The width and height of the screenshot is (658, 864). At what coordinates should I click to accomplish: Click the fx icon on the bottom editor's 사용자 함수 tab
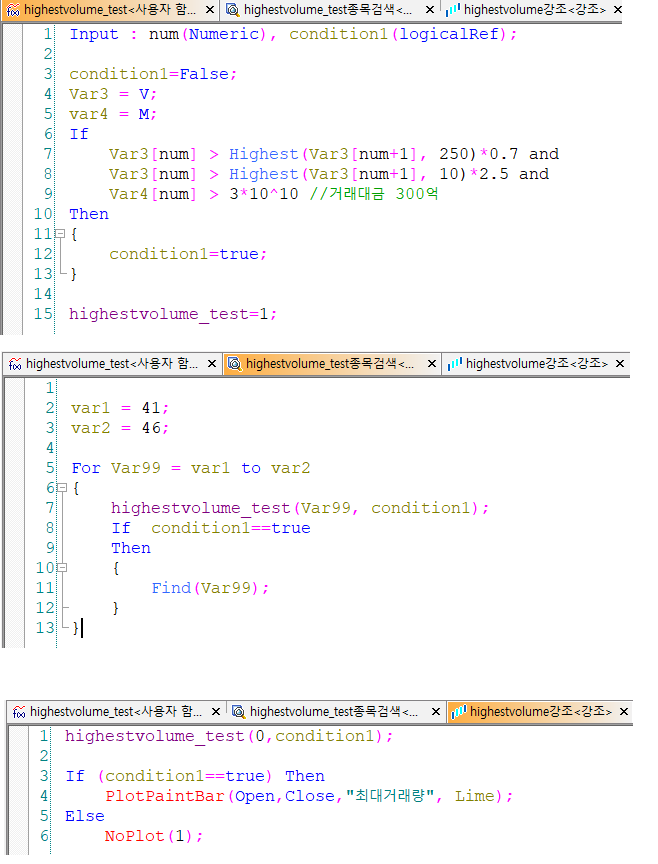(17, 711)
